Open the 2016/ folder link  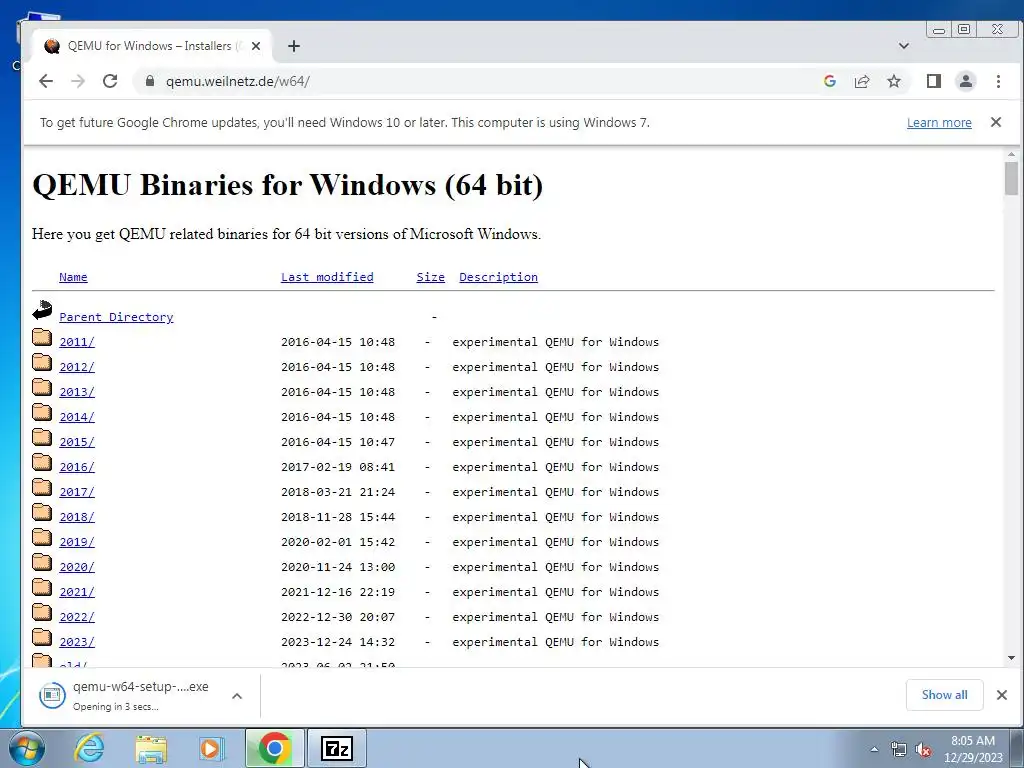[76, 467]
